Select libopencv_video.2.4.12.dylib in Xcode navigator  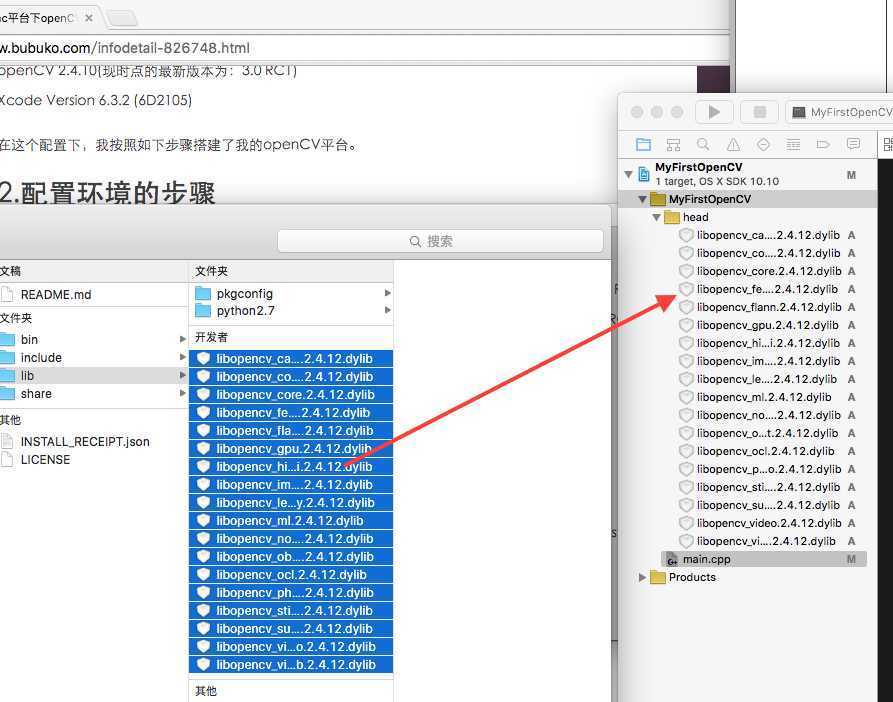coord(769,523)
